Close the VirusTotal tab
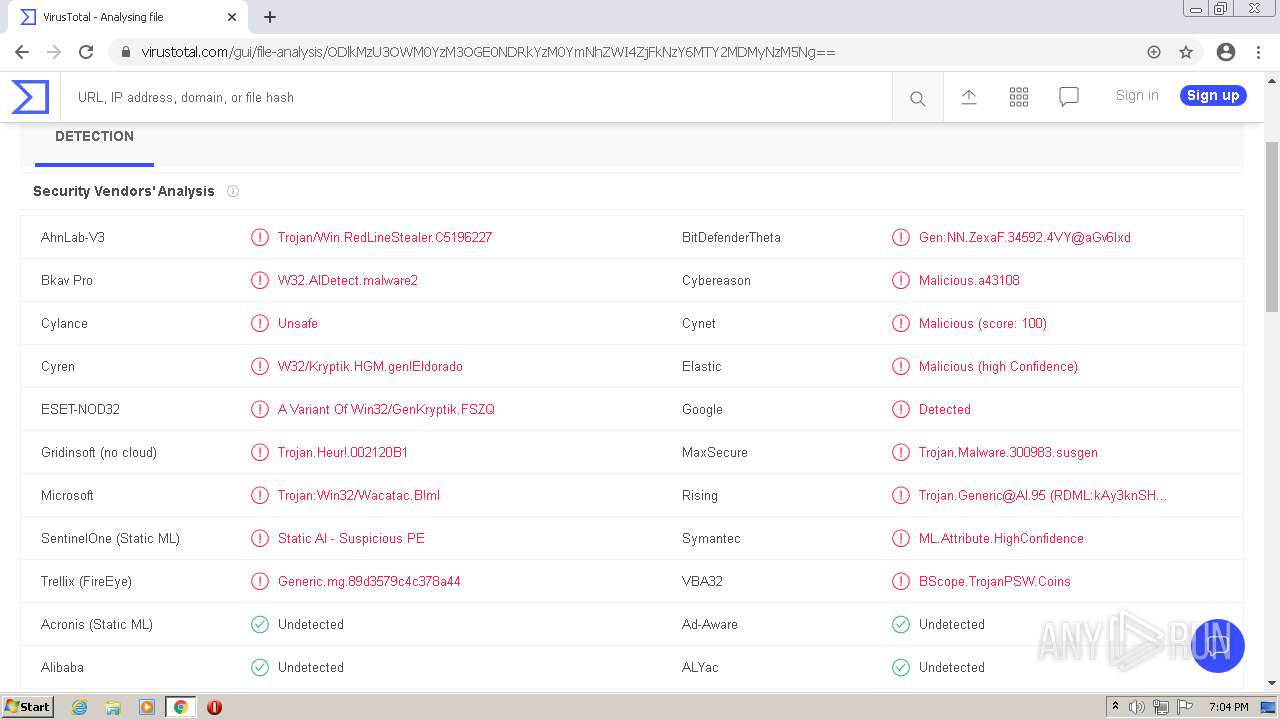The image size is (1280, 720). point(232,17)
